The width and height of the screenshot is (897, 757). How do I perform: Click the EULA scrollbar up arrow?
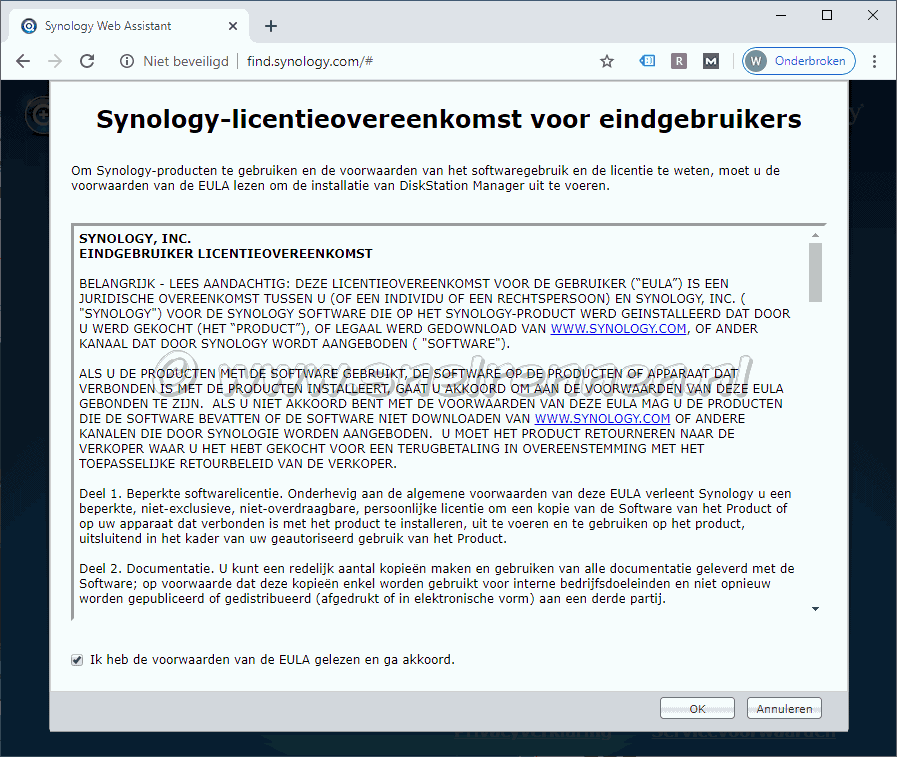click(815, 235)
